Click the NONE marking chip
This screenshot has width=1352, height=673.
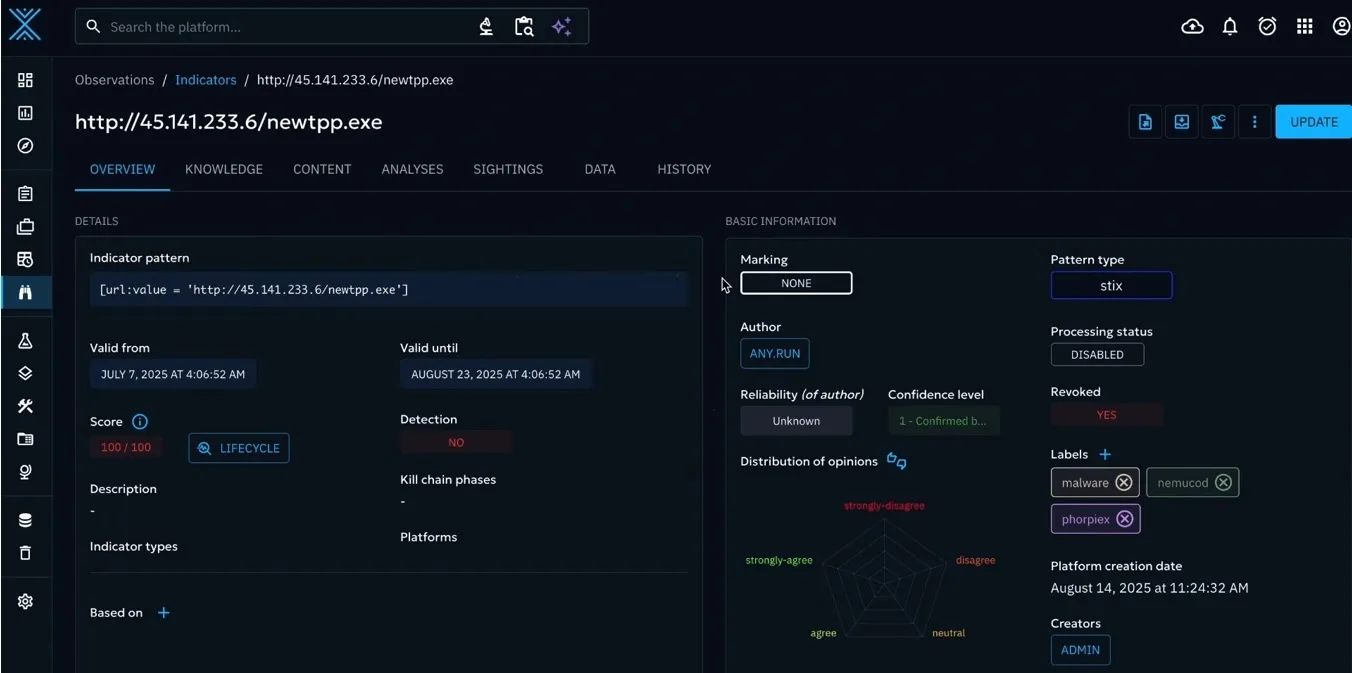click(x=796, y=283)
